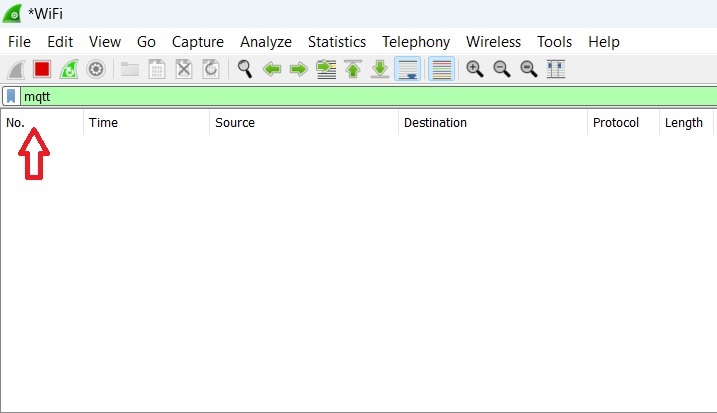Screen dimensions: 717x413
Task: Jump to the first packet
Action: pos(353,70)
